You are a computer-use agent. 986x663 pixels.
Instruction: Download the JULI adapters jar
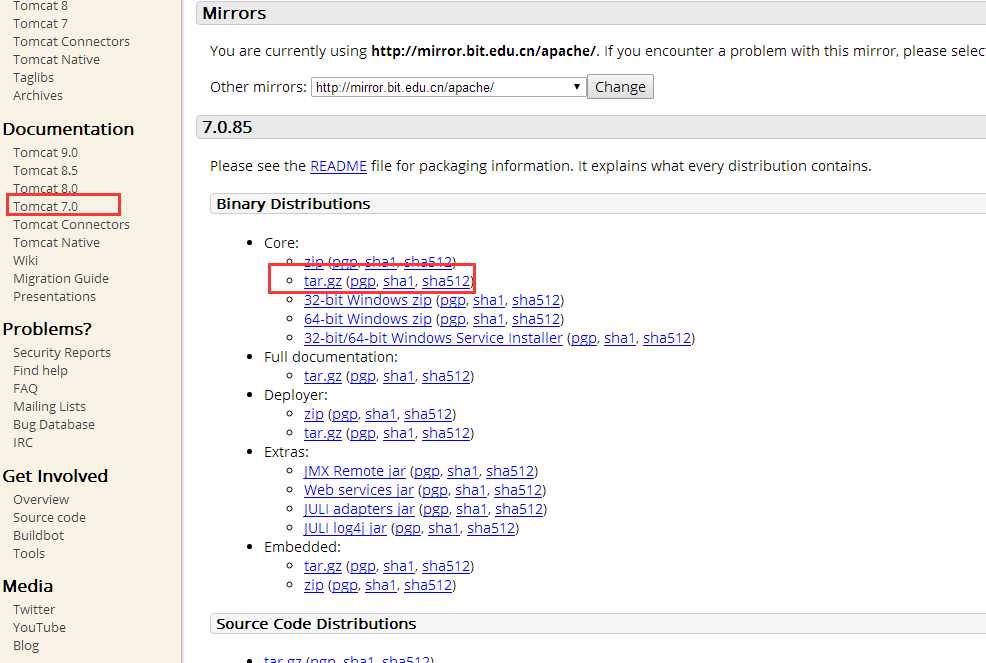(x=359, y=509)
